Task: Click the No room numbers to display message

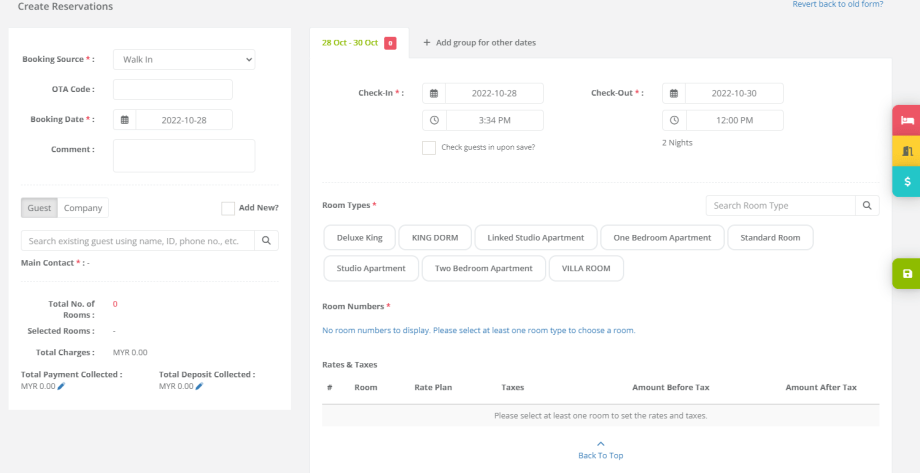Action: click(479, 330)
